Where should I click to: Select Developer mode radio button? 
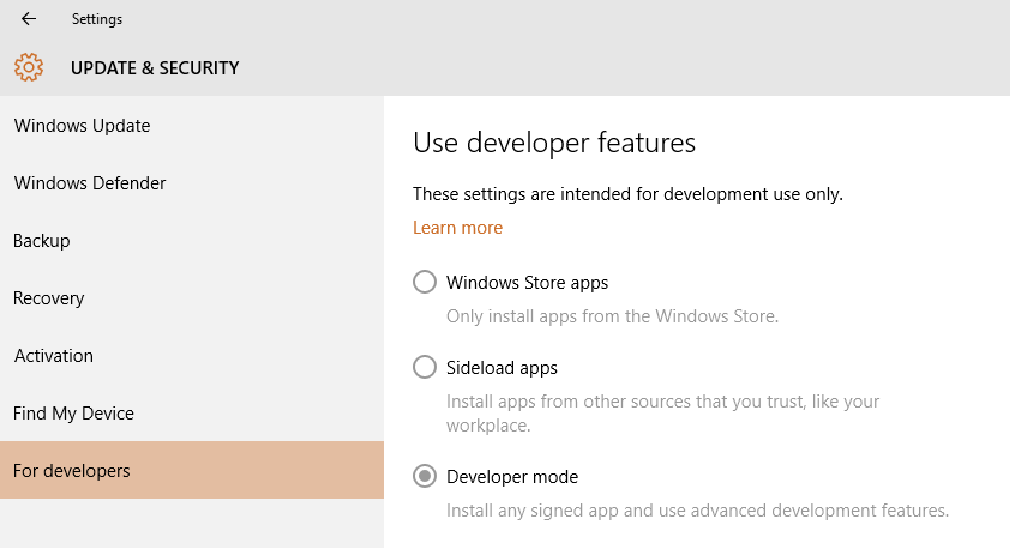(x=424, y=477)
